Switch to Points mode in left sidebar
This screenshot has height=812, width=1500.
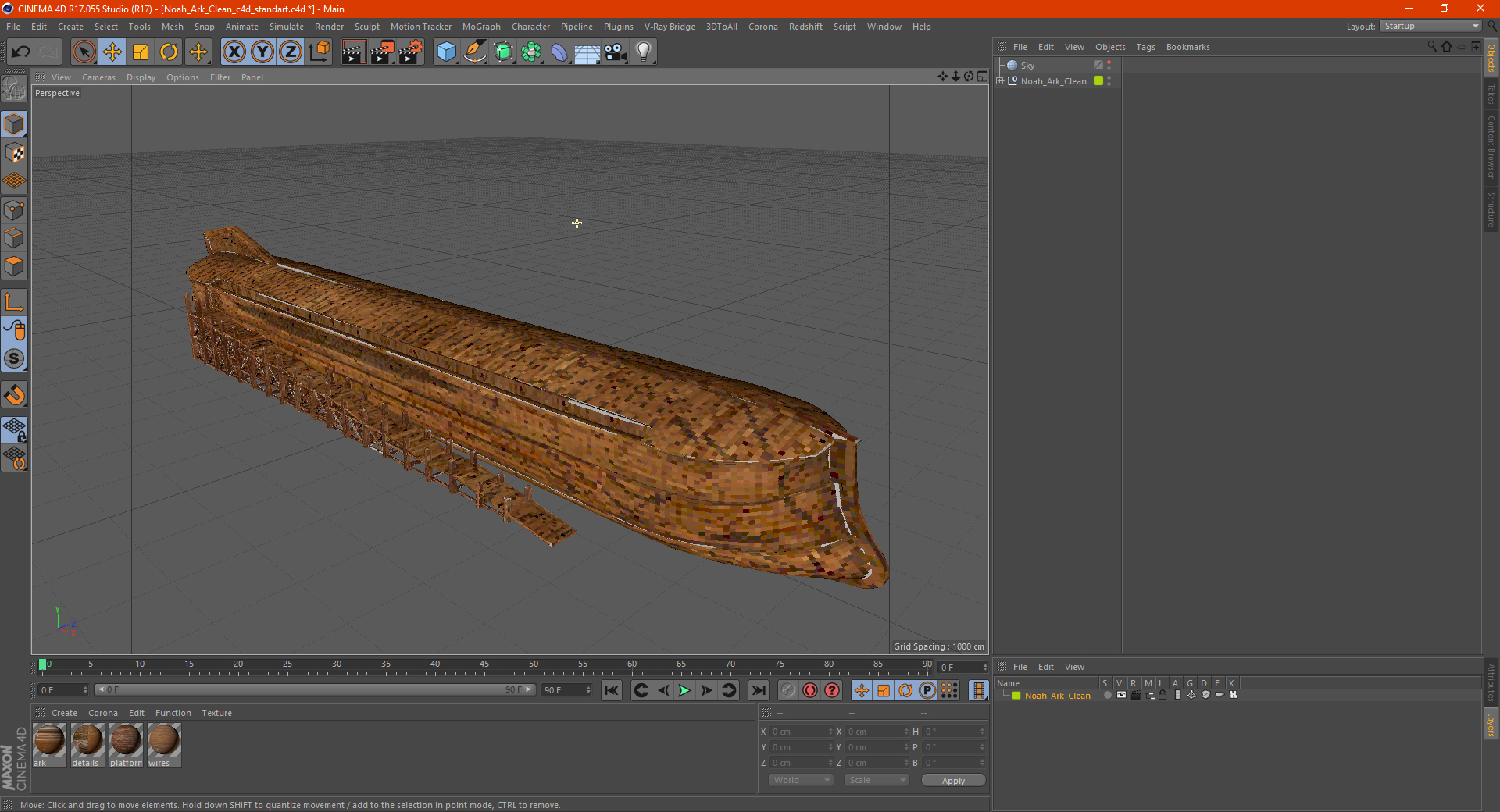tap(14, 210)
